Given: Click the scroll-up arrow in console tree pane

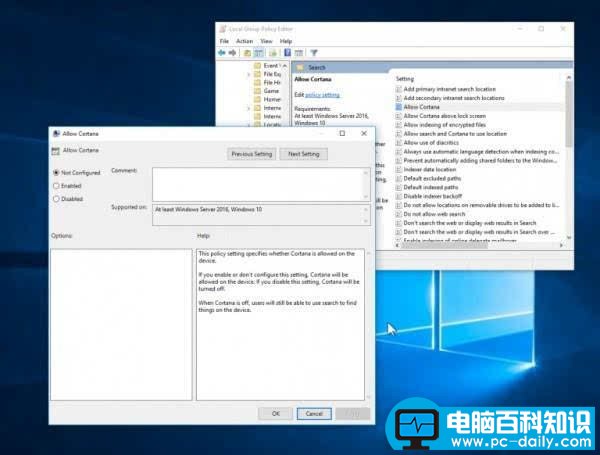Looking at the screenshot, I should click(285, 66).
